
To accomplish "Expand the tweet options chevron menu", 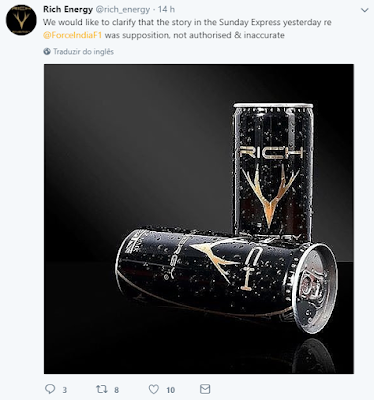I will pos(364,10).
